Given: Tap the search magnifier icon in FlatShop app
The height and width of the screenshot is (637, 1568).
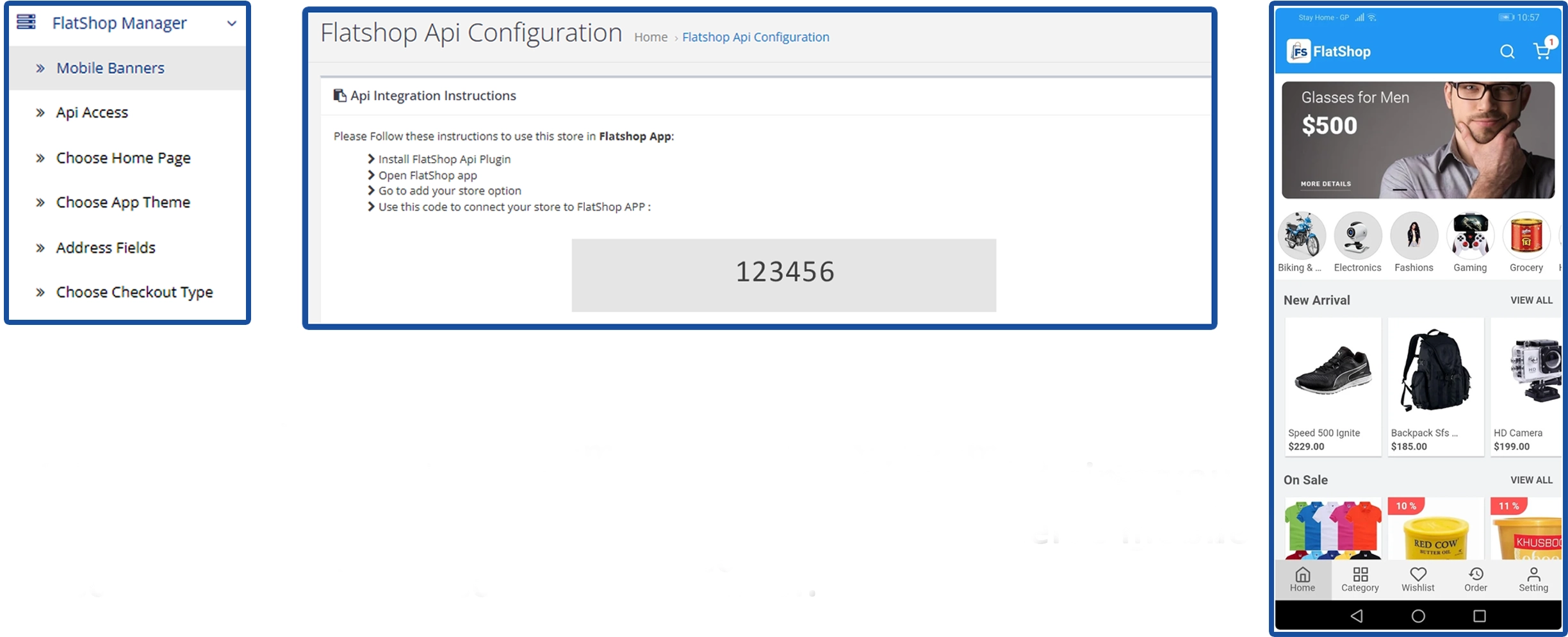Looking at the screenshot, I should (1507, 52).
